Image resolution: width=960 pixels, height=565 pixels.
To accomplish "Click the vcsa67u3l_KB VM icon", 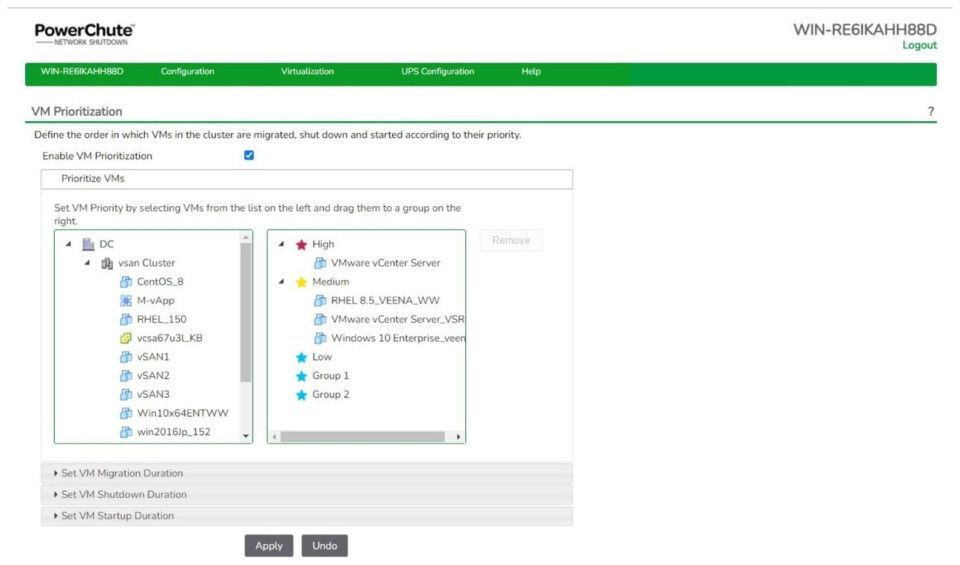I will point(126,338).
